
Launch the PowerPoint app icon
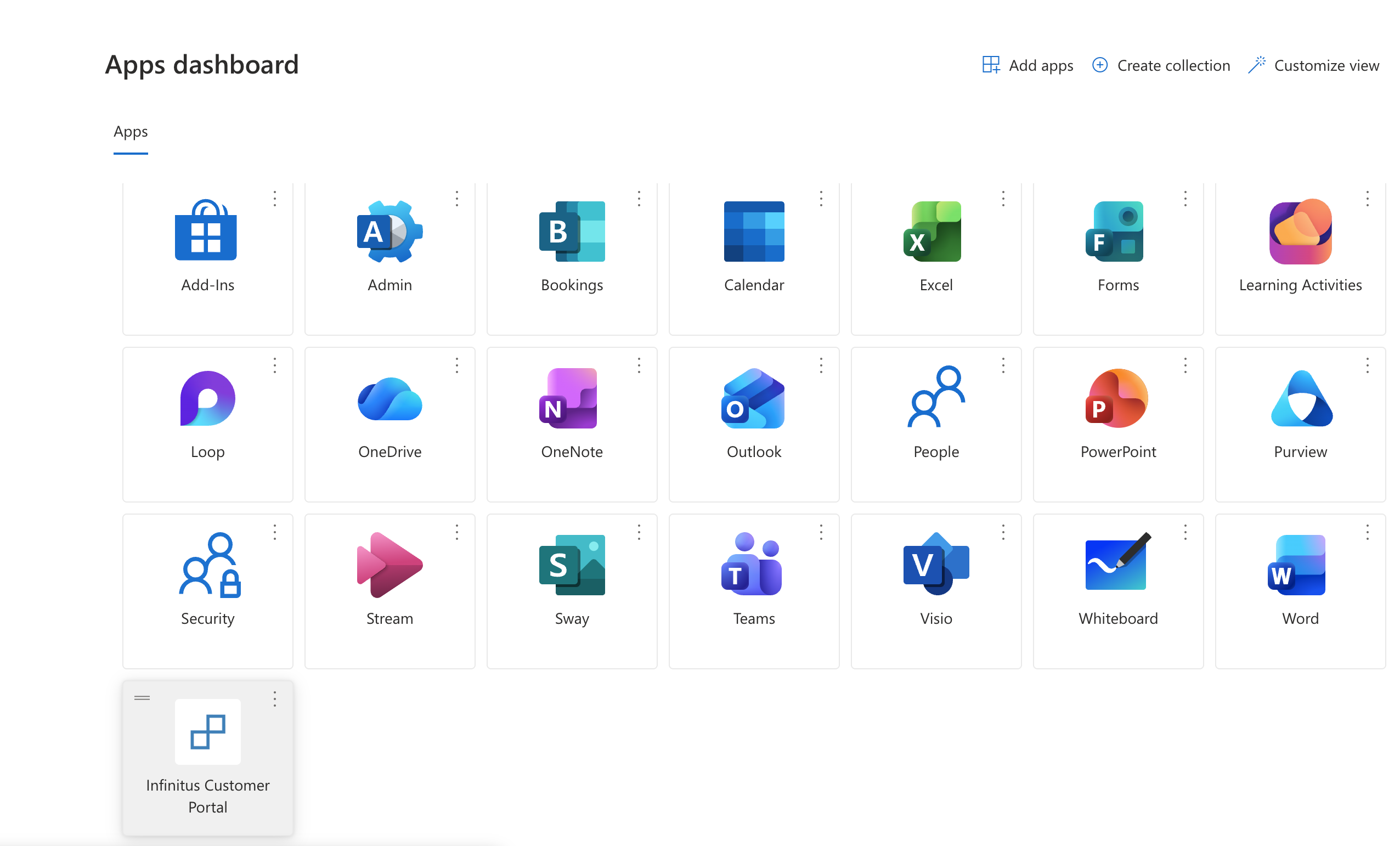[1116, 398]
